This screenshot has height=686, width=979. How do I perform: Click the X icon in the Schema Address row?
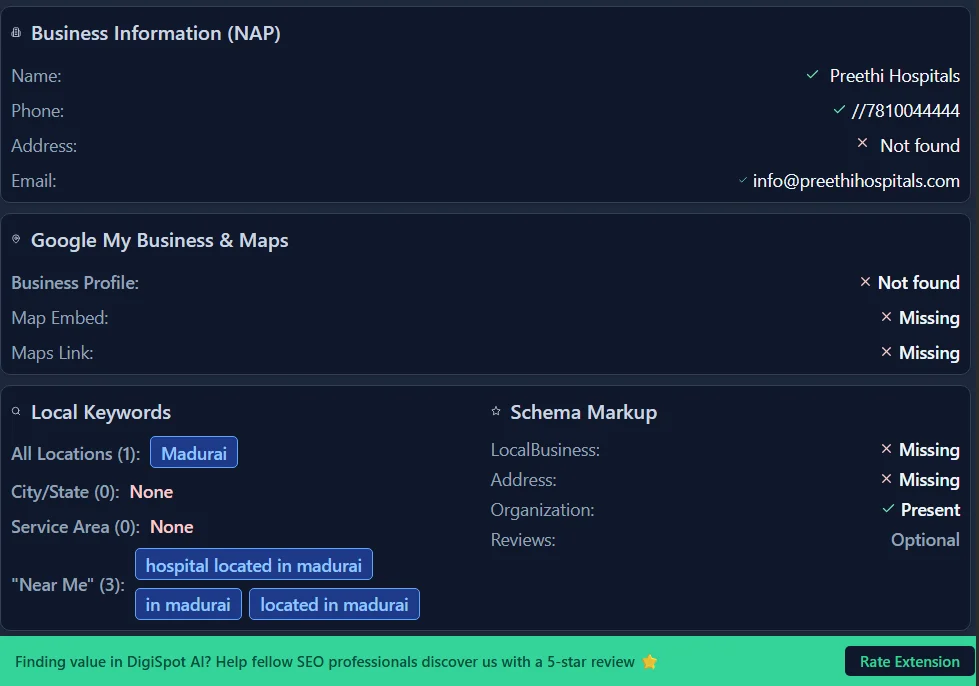[x=886, y=479]
